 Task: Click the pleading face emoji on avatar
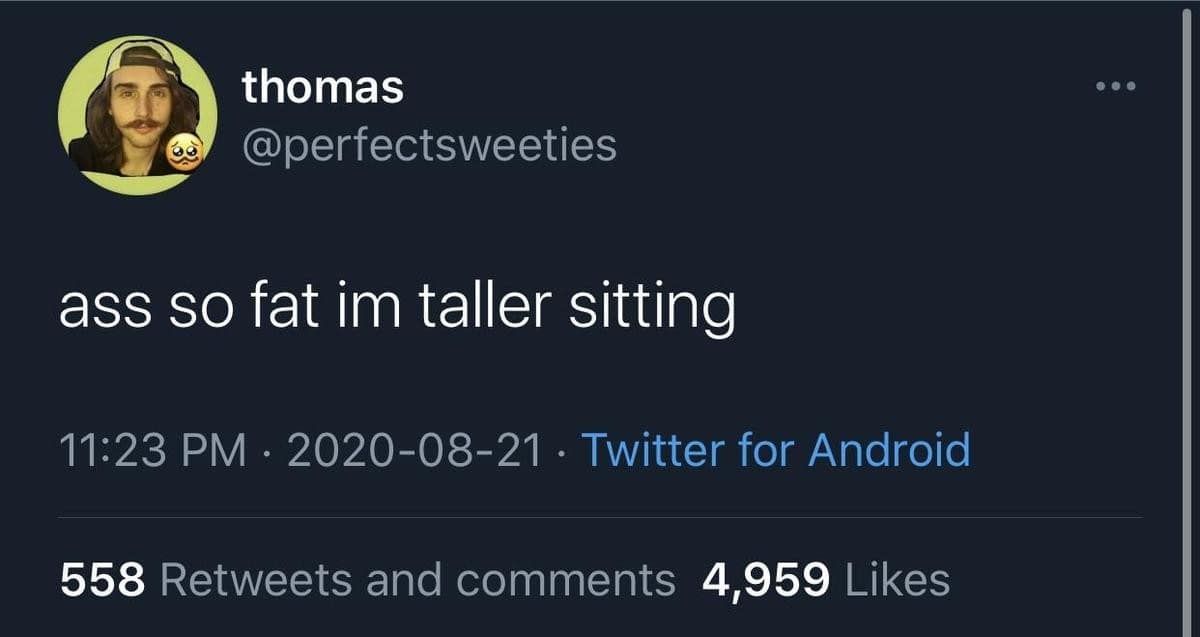point(184,154)
